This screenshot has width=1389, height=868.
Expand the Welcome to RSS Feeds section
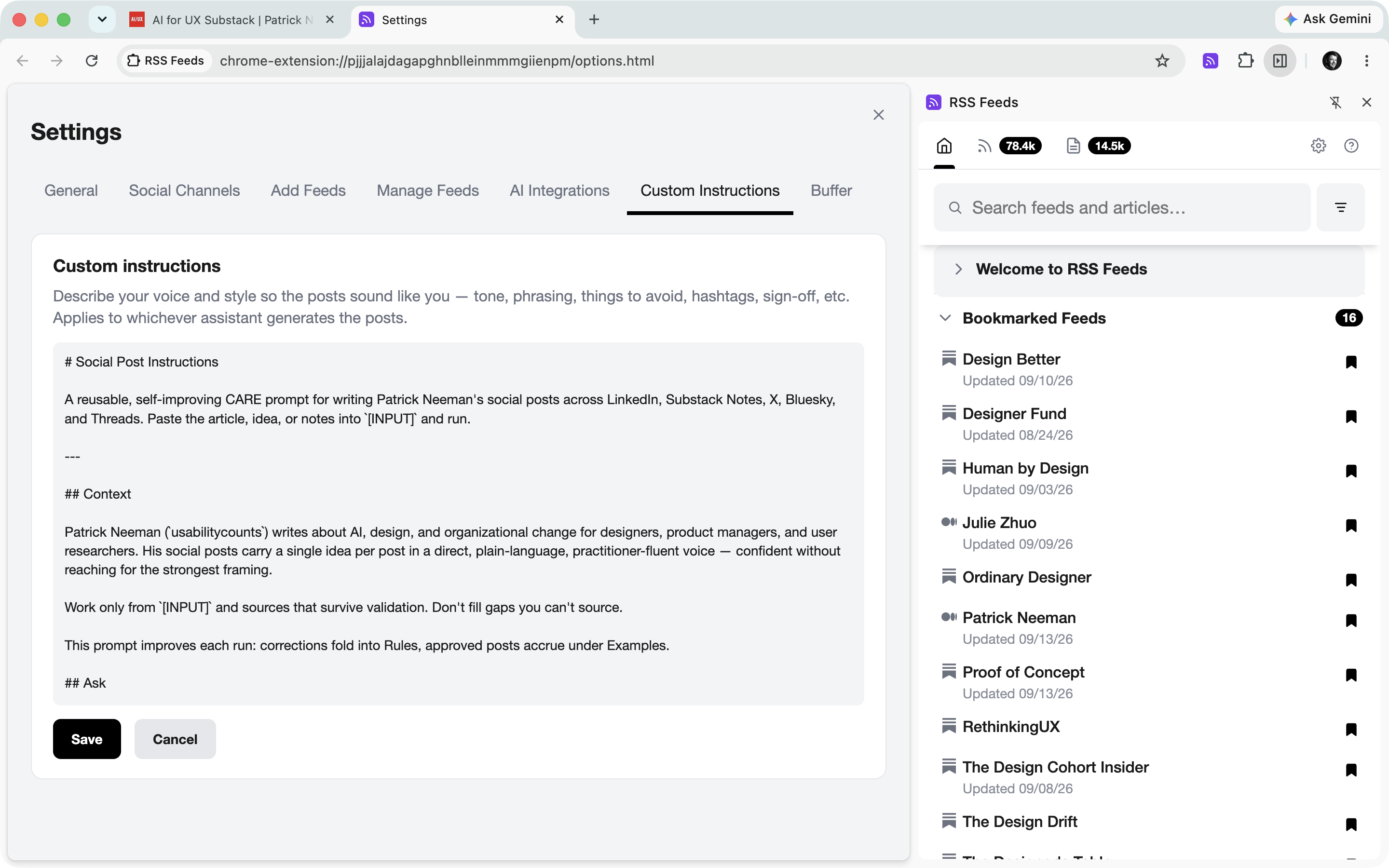1148,269
